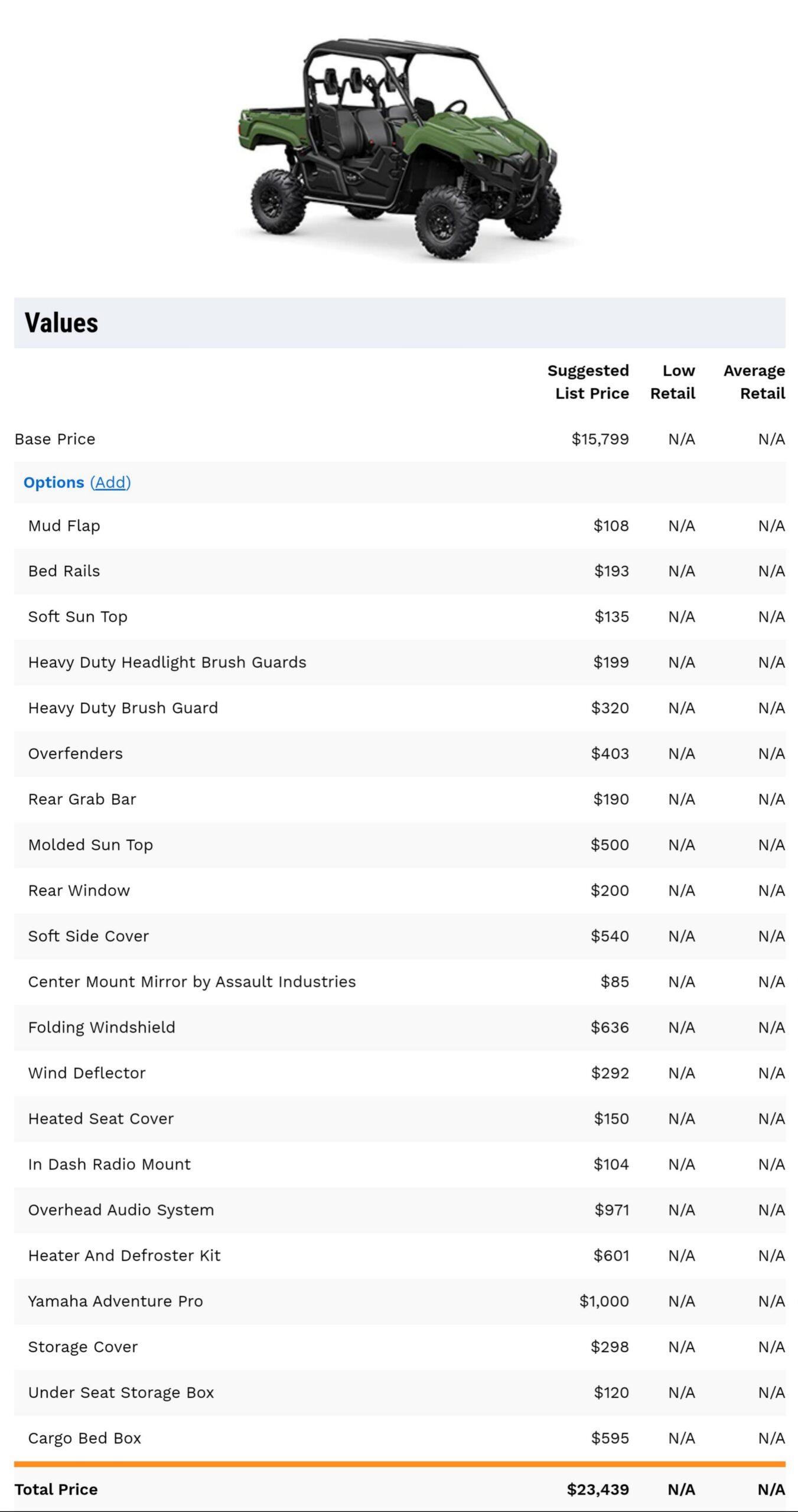Image resolution: width=798 pixels, height=1512 pixels.
Task: Click the Suggested List Price column header
Action: (588, 382)
